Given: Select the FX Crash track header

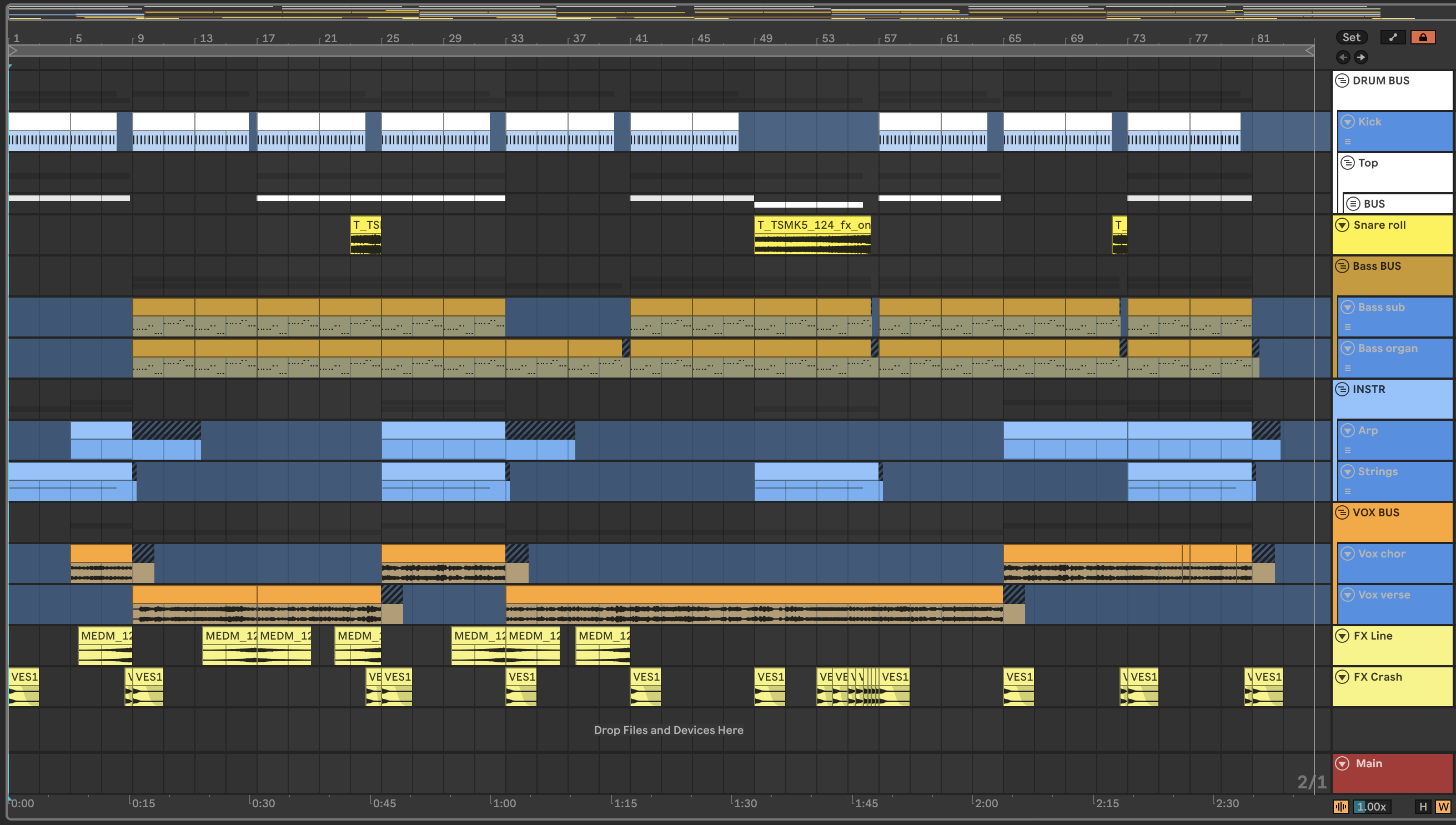Looking at the screenshot, I should (x=1378, y=677).
